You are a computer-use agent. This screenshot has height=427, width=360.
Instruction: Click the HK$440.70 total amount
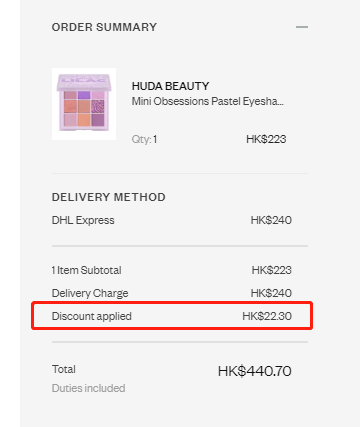[255, 371]
